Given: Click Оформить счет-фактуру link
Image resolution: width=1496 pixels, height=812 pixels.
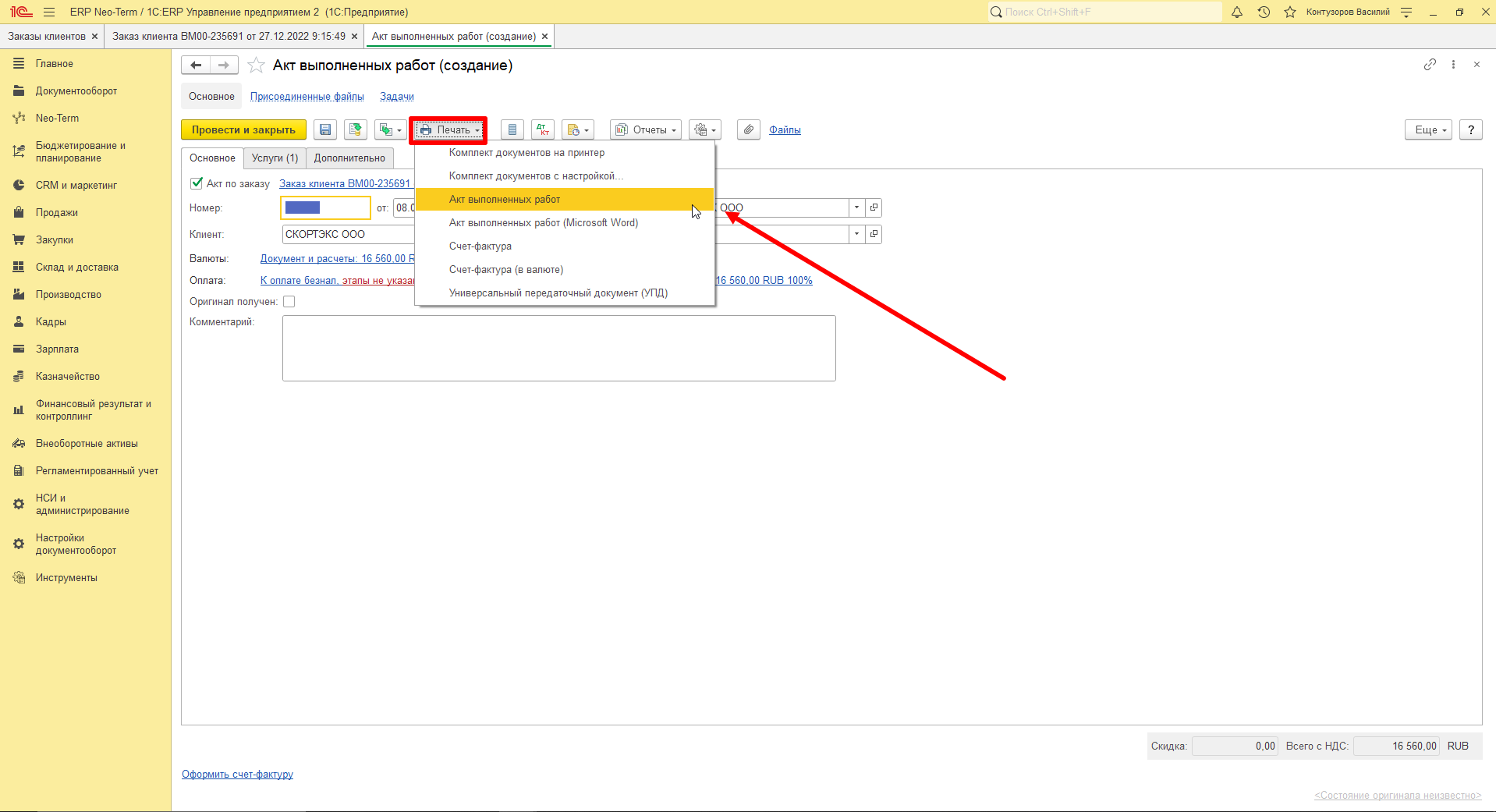Looking at the screenshot, I should [x=237, y=775].
